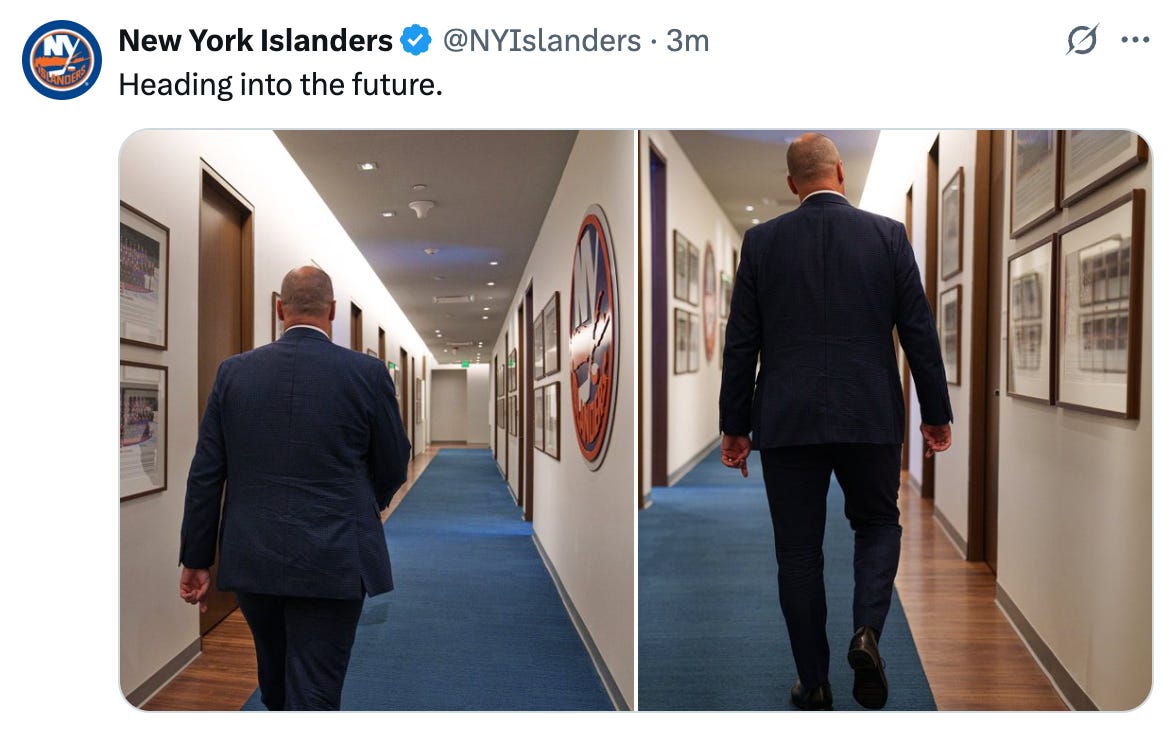Click the ceiling smoke detector in left photo
This screenshot has width=1170, height=732.
422,208
